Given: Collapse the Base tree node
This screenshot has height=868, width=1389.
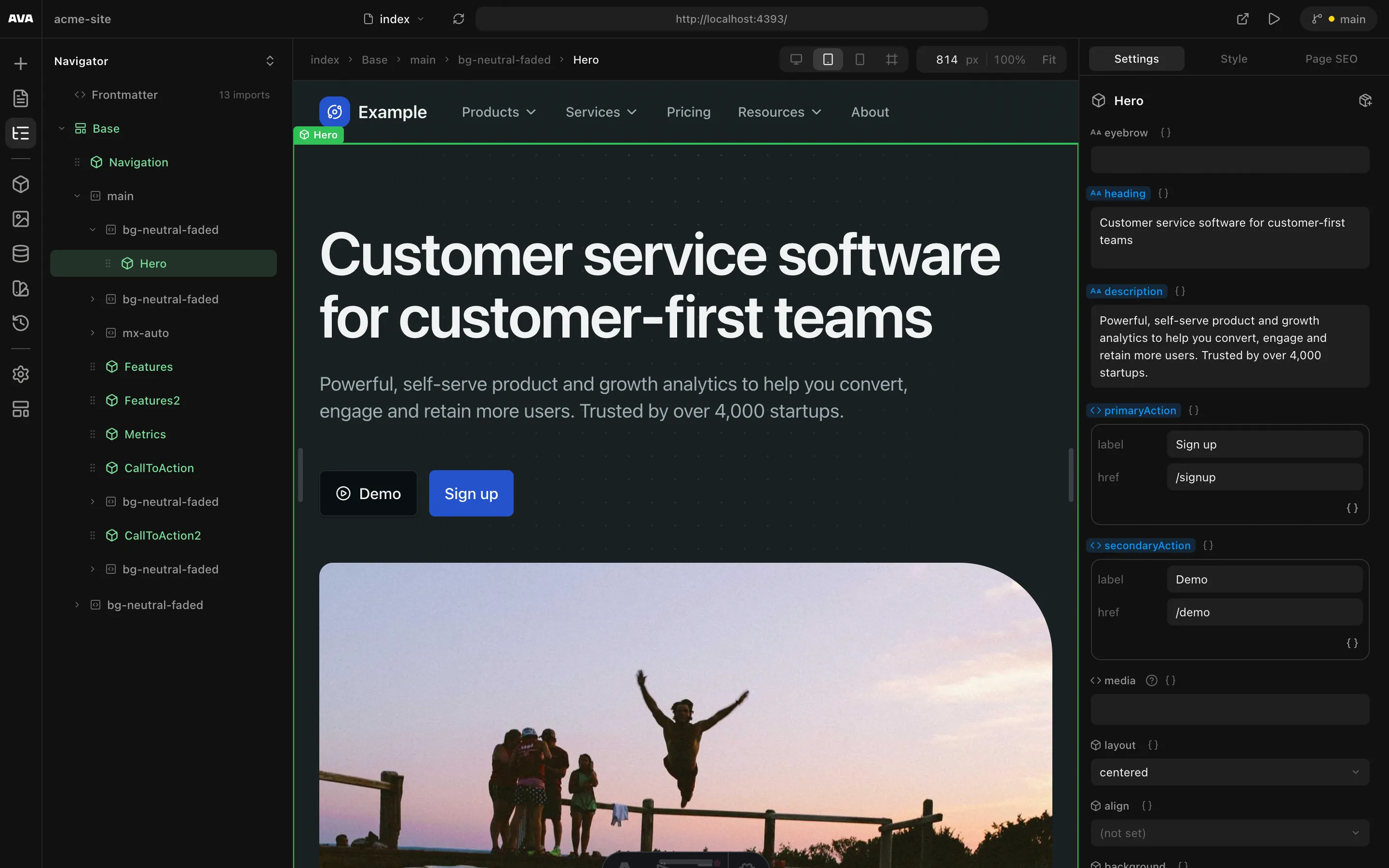Looking at the screenshot, I should [x=61, y=129].
